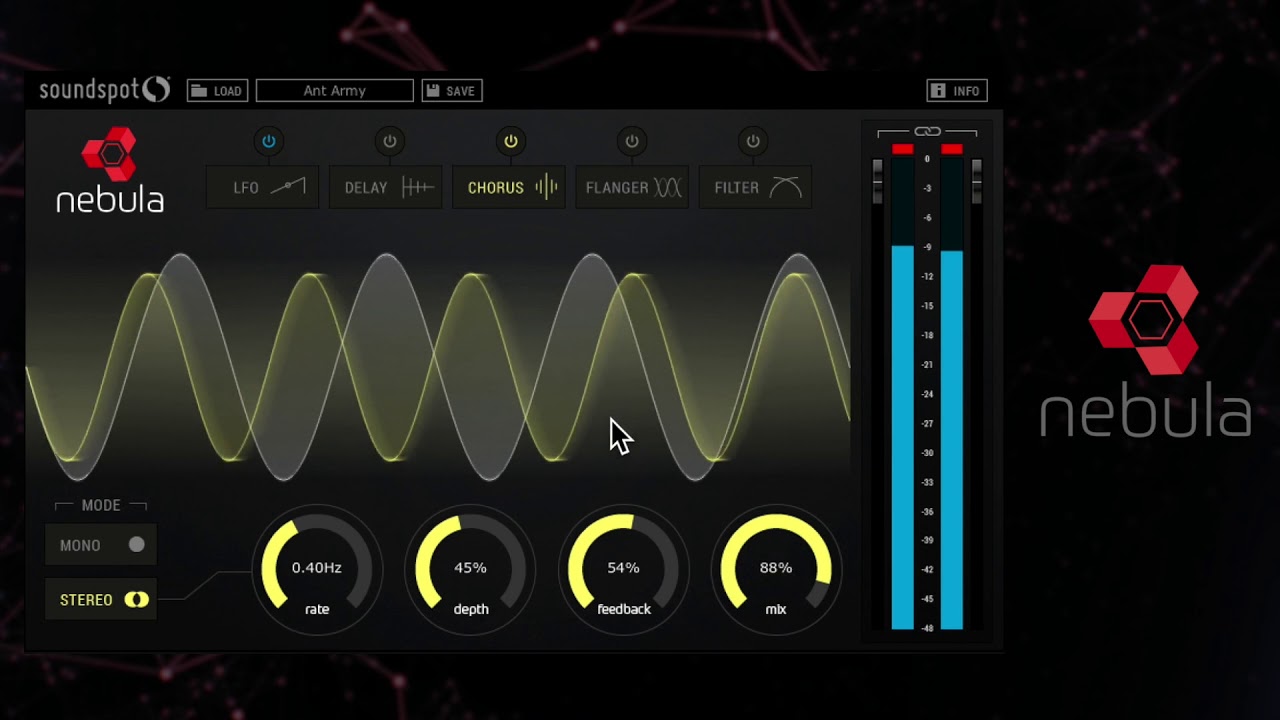Switch to the Flanger tab
This screenshot has height=720, width=1280.
632,188
